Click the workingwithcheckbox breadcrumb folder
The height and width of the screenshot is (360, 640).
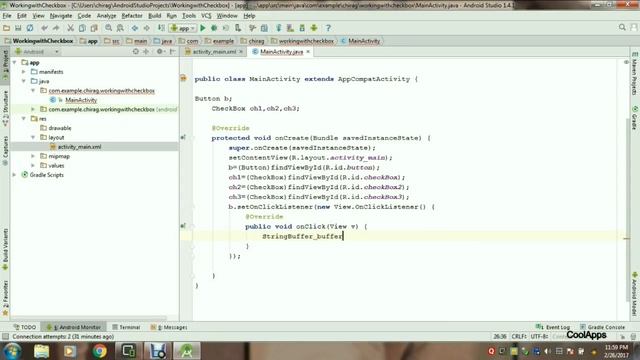(x=302, y=41)
